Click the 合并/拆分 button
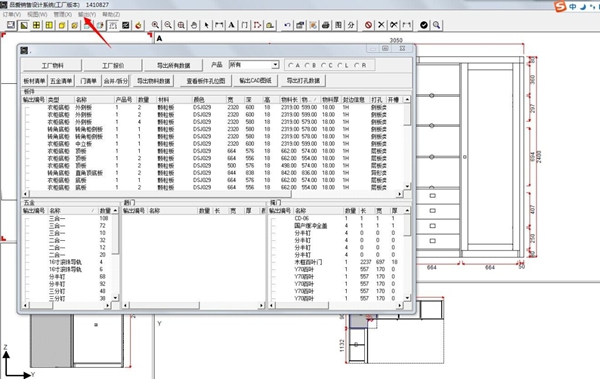 point(116,81)
